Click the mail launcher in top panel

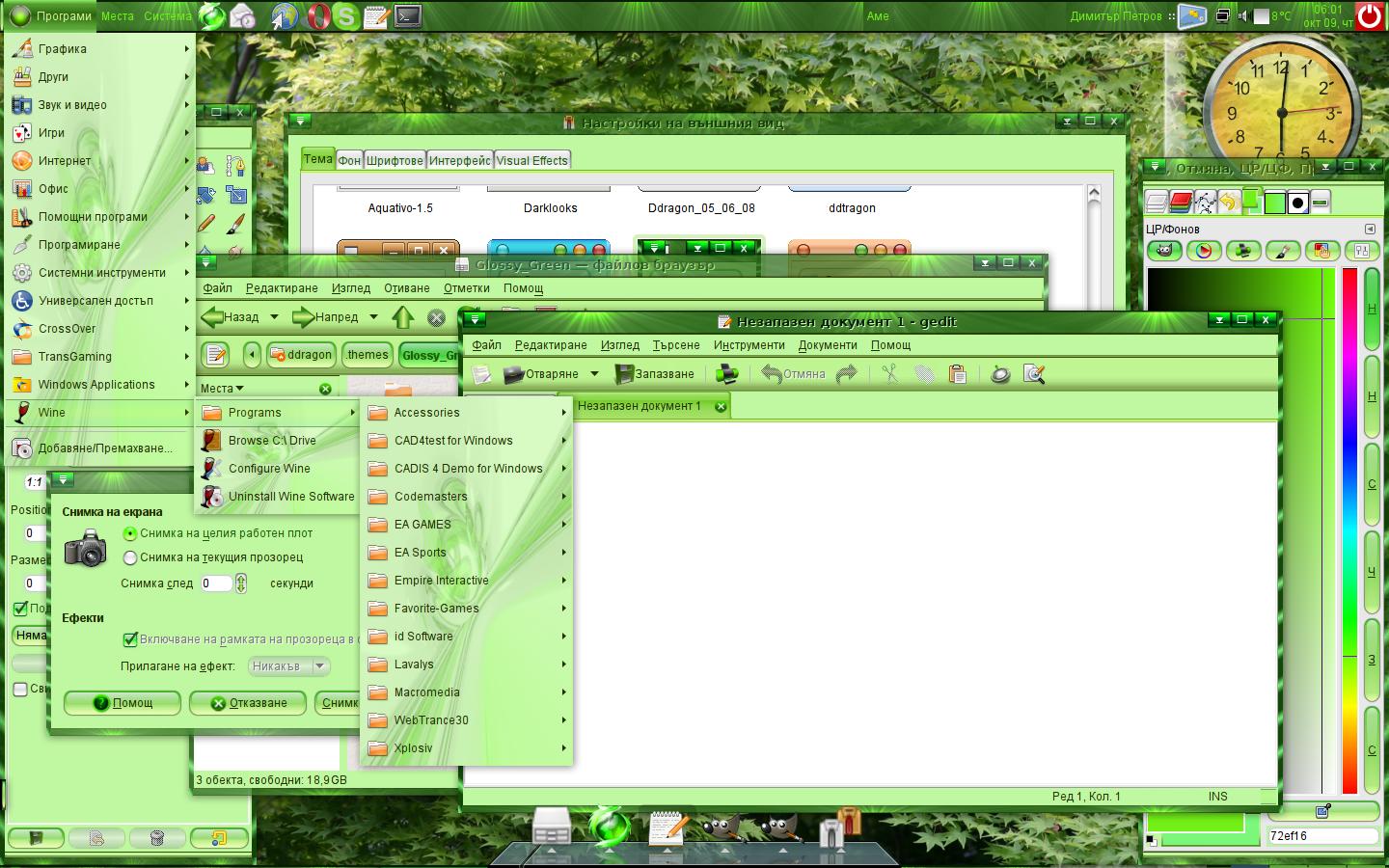(x=242, y=16)
